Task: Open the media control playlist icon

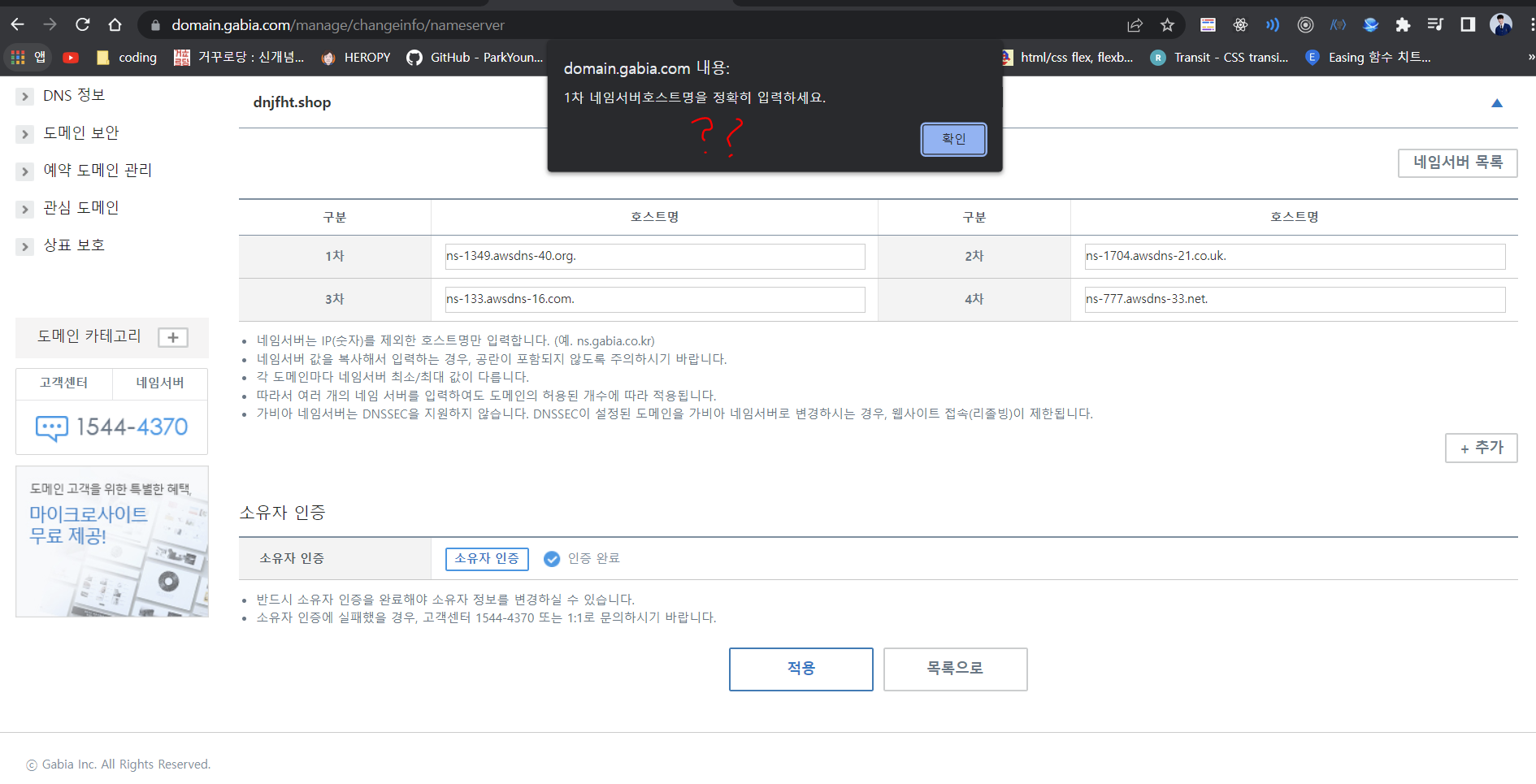Action: (1435, 25)
